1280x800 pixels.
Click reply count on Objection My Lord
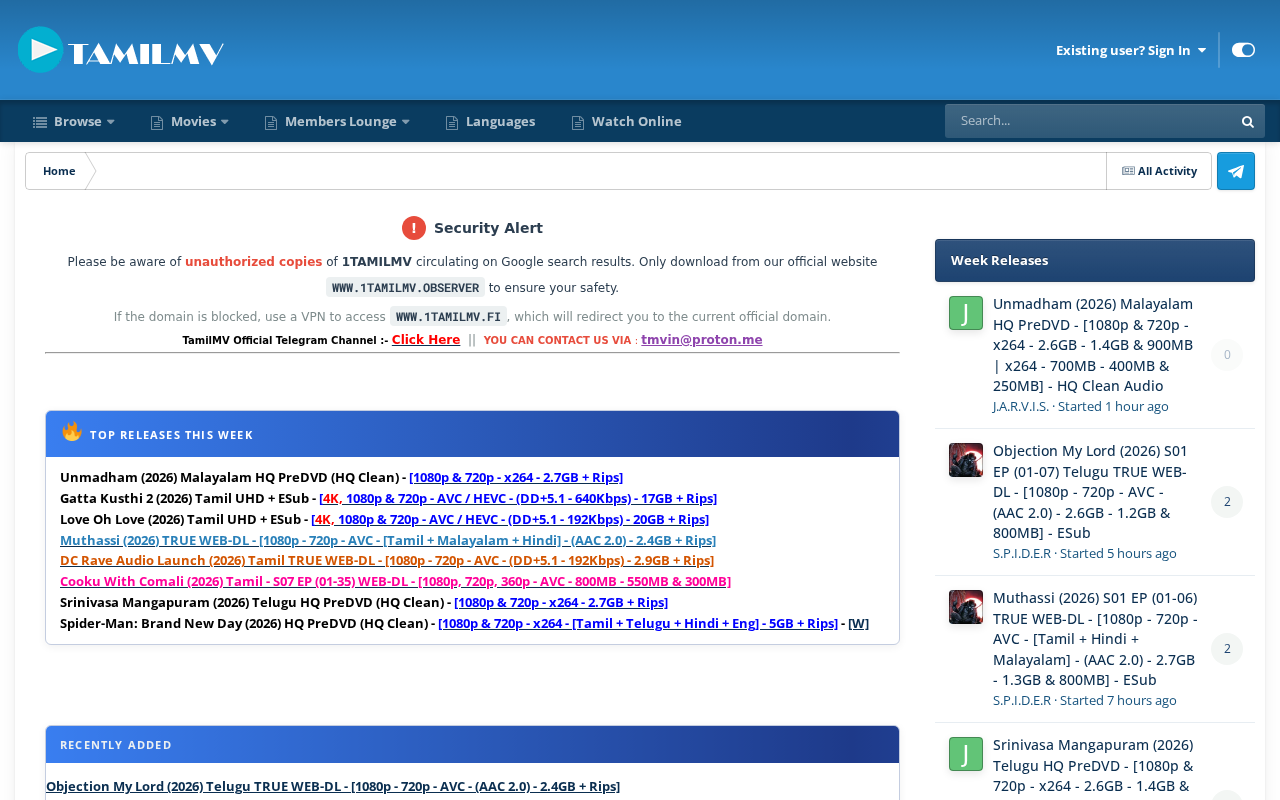click(1227, 502)
